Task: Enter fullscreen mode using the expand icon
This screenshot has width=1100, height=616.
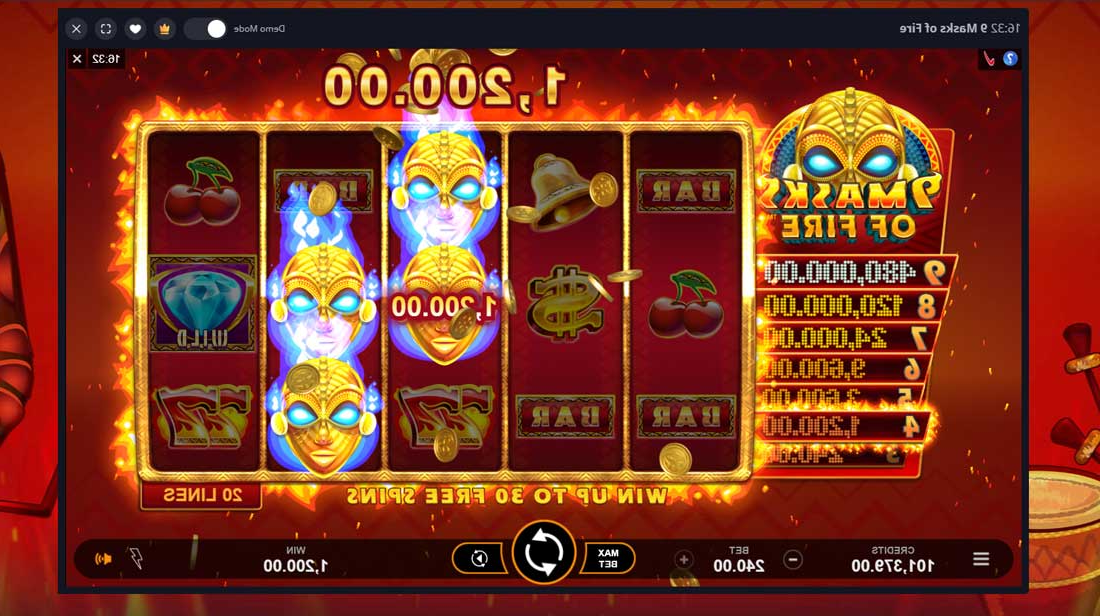Action: 106,29
